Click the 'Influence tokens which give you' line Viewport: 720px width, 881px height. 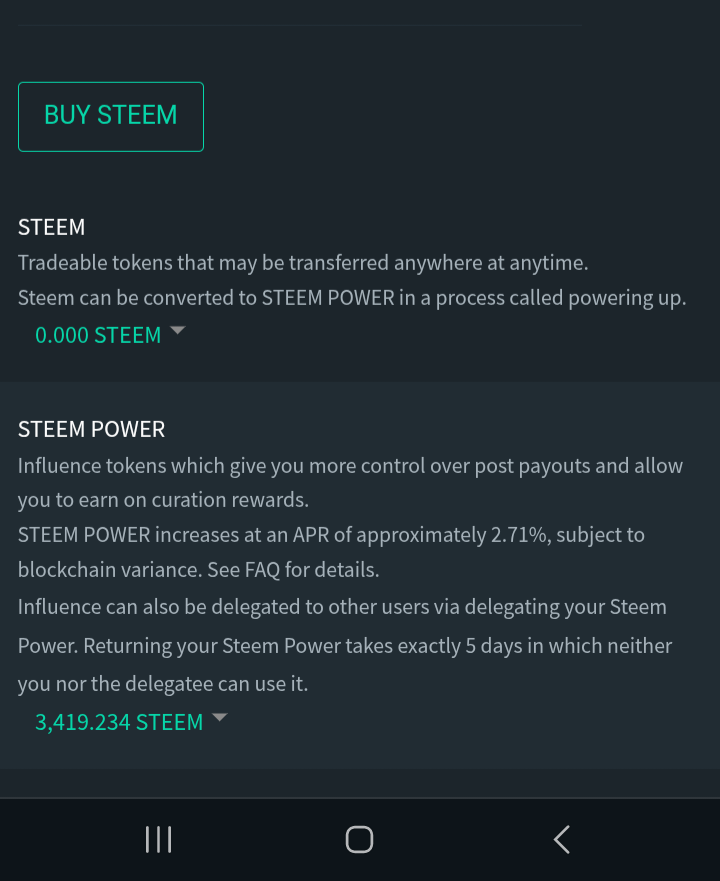pyautogui.click(x=350, y=466)
